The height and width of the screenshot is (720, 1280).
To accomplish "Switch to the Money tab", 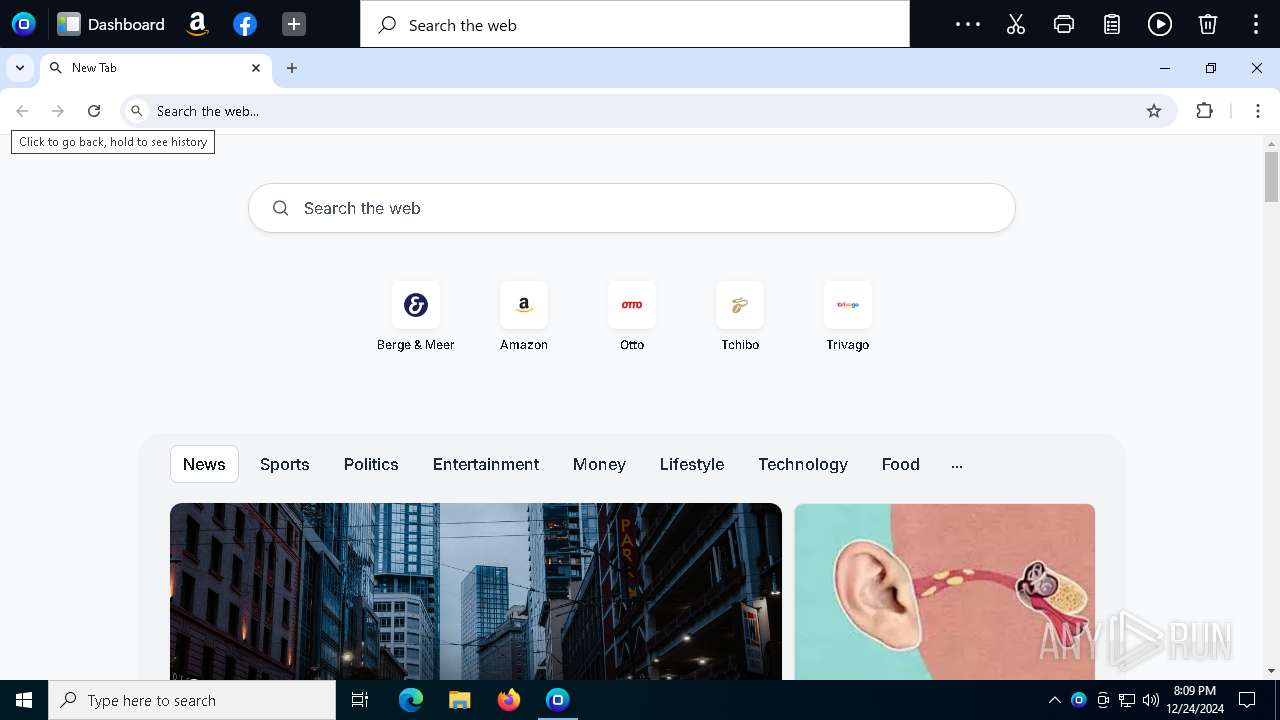I will tap(599, 464).
